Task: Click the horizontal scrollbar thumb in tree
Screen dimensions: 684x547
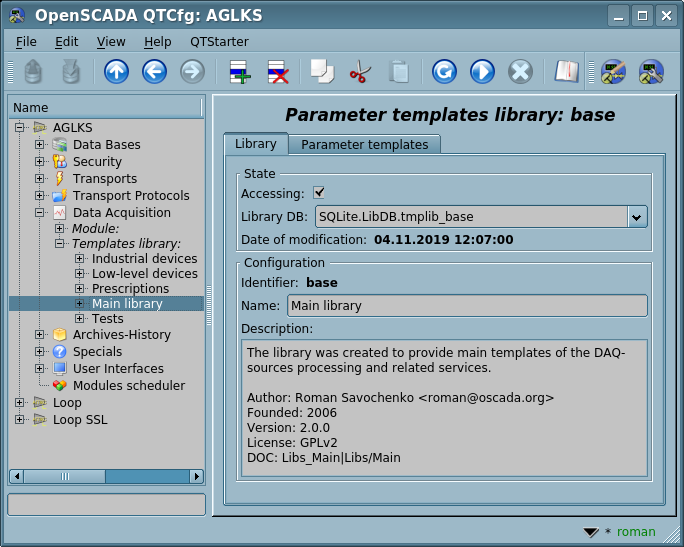Action: pyautogui.click(x=65, y=476)
